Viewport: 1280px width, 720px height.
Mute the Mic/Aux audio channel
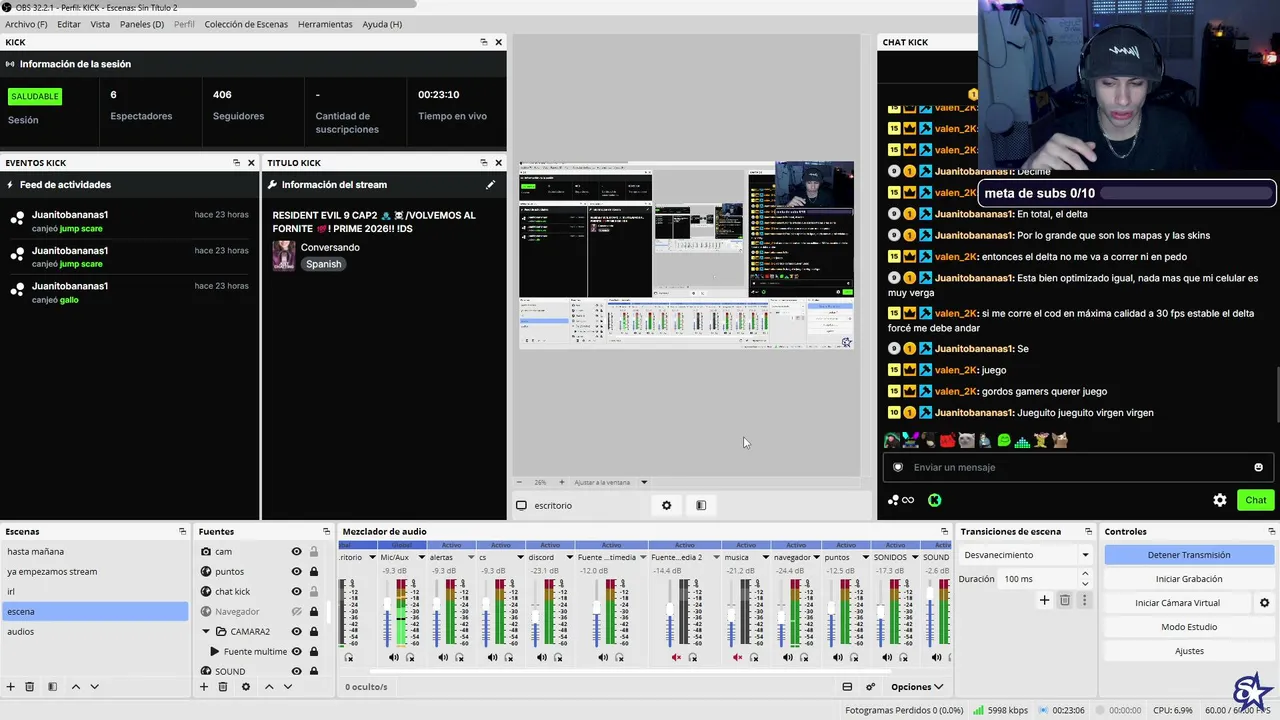[x=394, y=657]
